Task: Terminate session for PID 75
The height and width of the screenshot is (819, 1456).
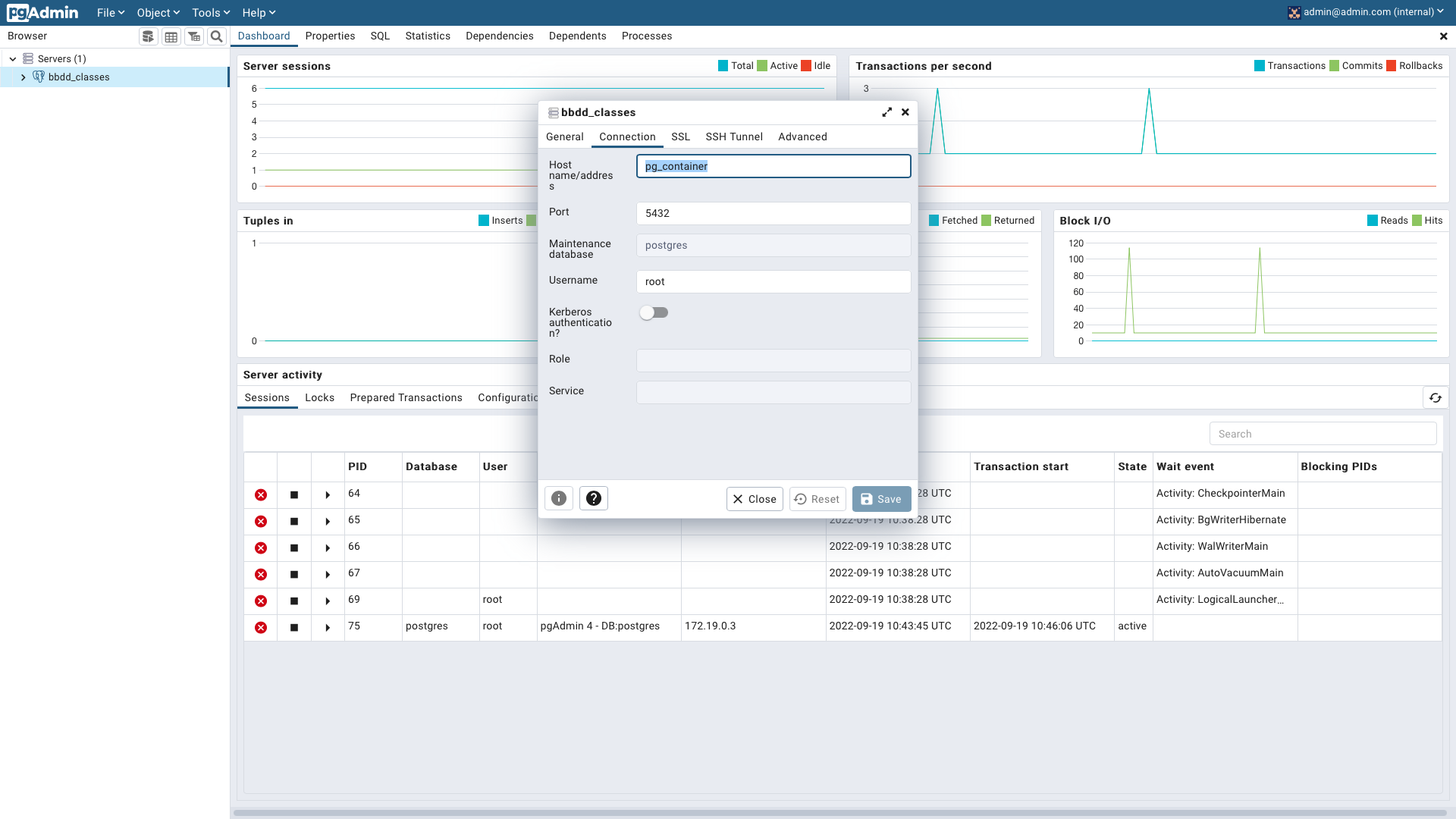Action: click(x=261, y=627)
